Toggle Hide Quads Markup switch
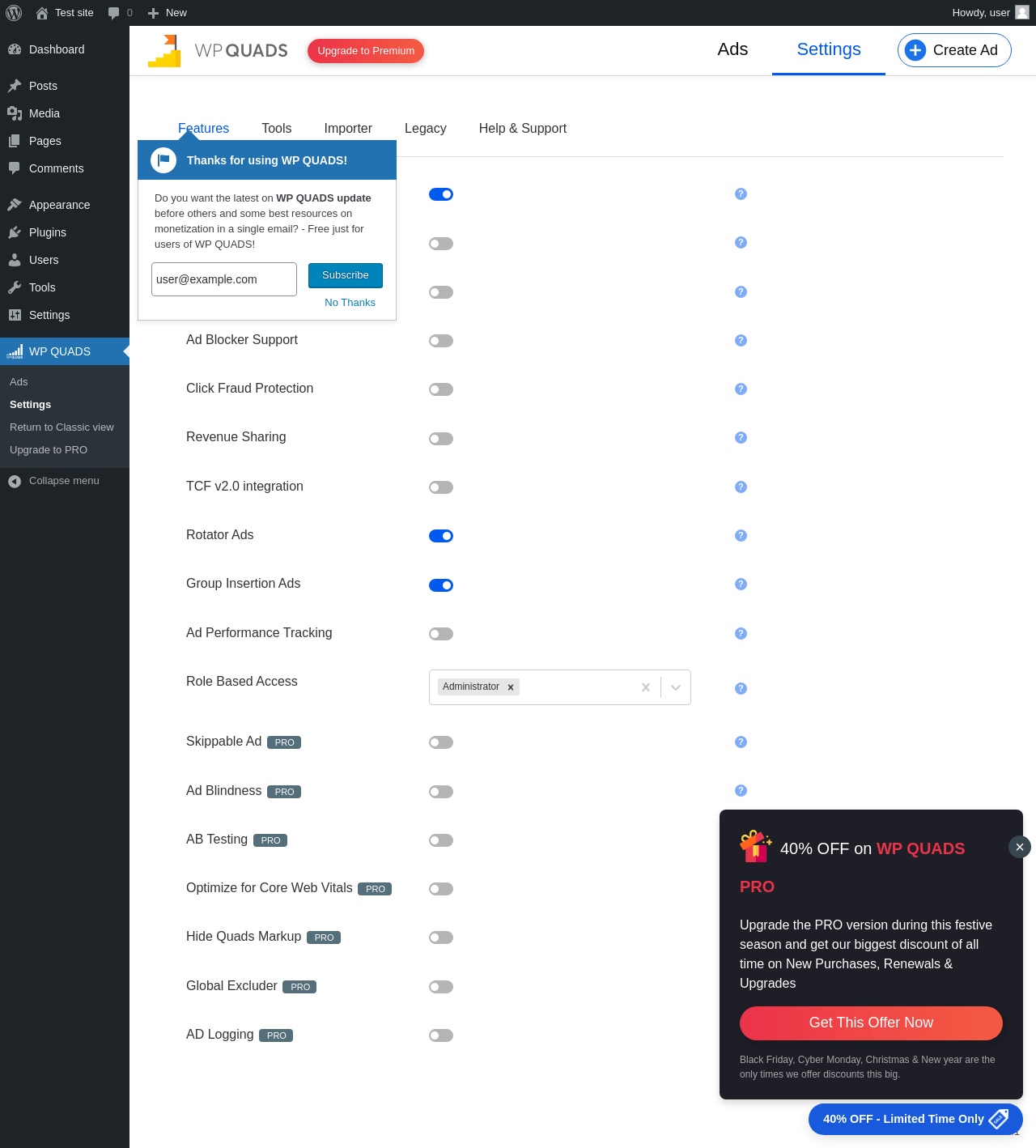 441,938
